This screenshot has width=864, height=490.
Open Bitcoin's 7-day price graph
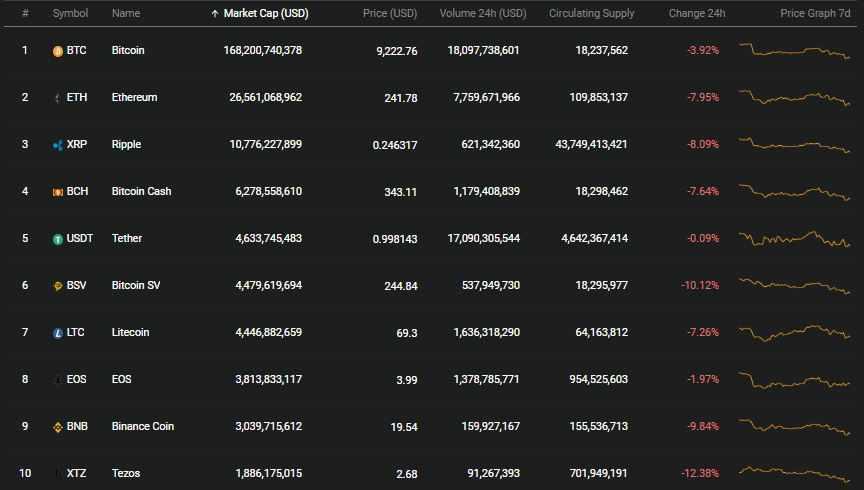[x=795, y=50]
